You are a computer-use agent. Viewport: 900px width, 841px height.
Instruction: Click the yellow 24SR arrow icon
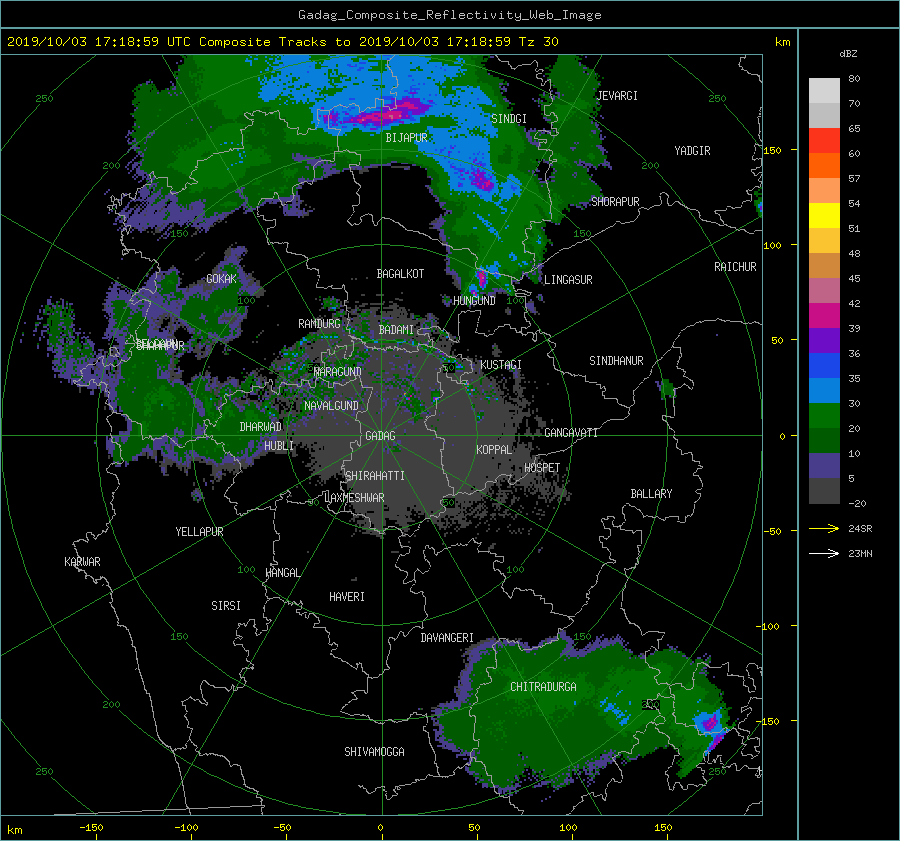(x=824, y=528)
